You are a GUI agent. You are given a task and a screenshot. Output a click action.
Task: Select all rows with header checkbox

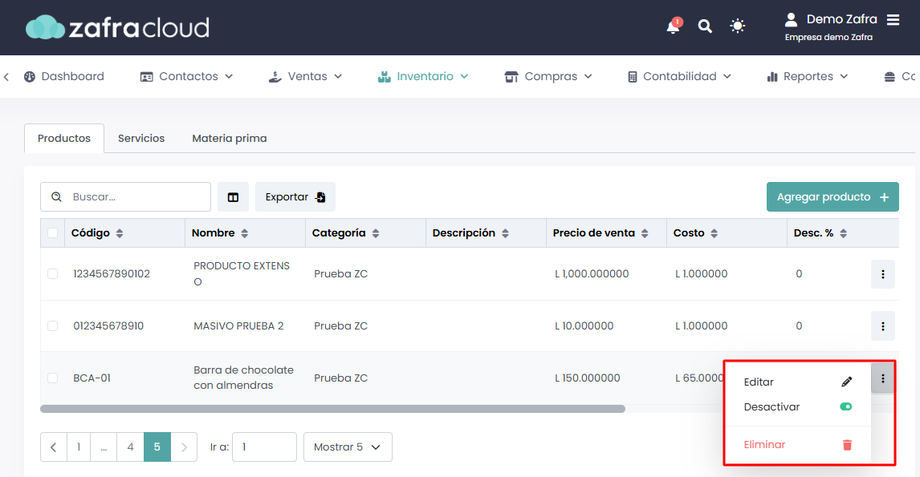pyautogui.click(x=52, y=233)
